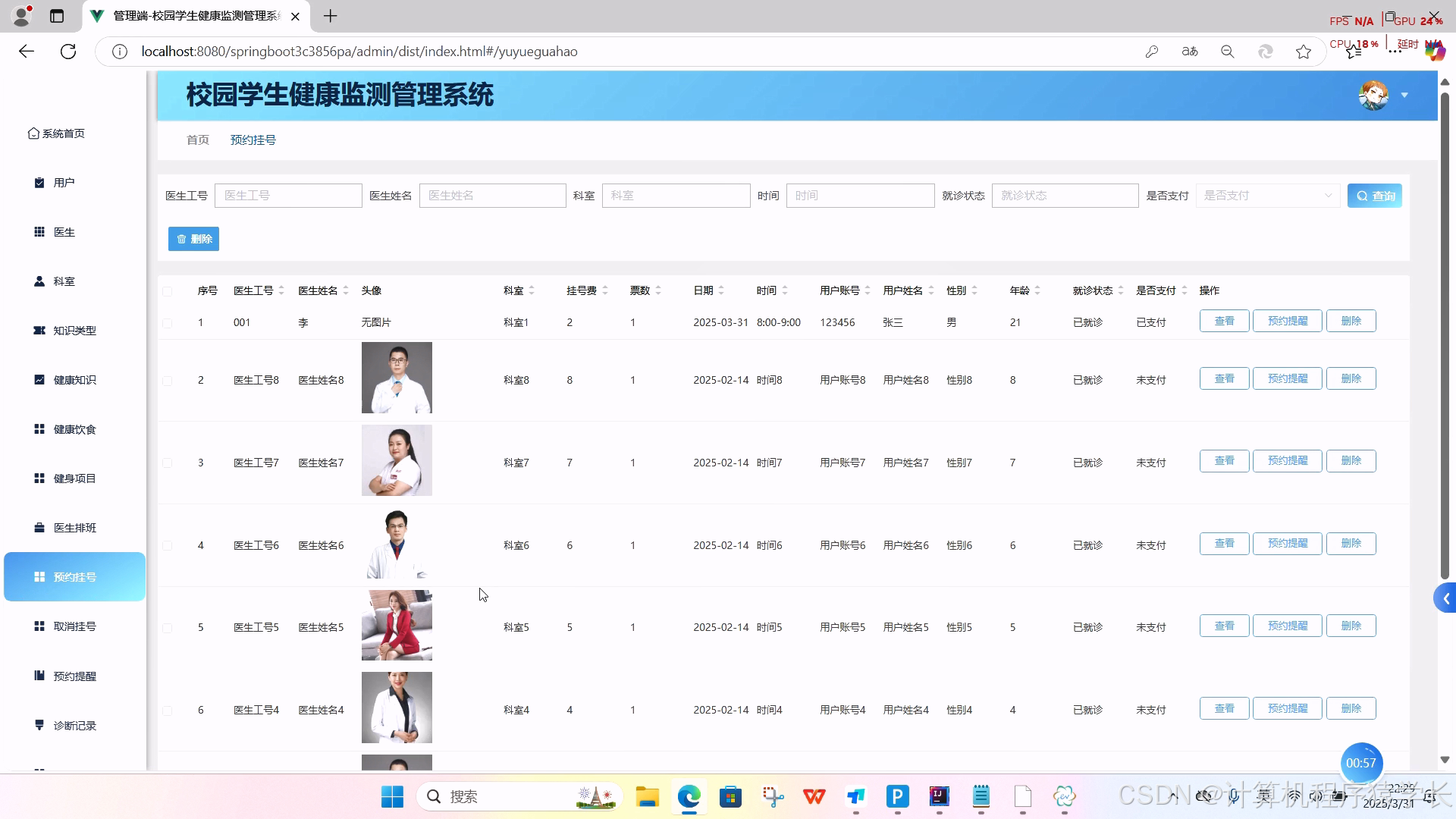Open Microsoft Edge from the taskbar
The image size is (1456, 819).
click(688, 796)
